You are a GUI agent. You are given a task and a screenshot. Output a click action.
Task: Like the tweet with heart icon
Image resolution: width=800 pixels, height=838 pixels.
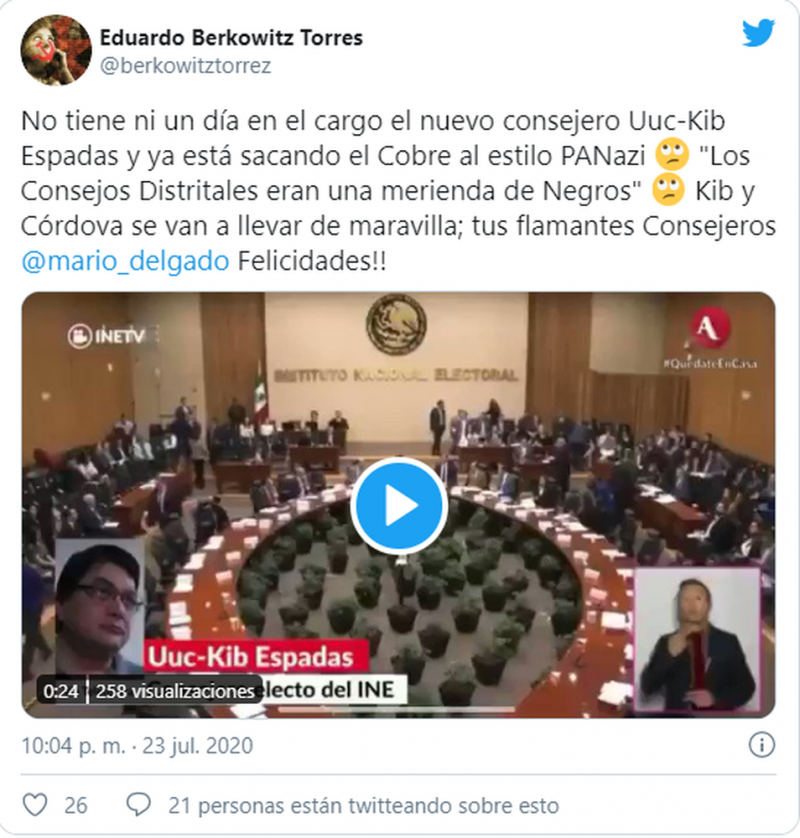[35, 804]
